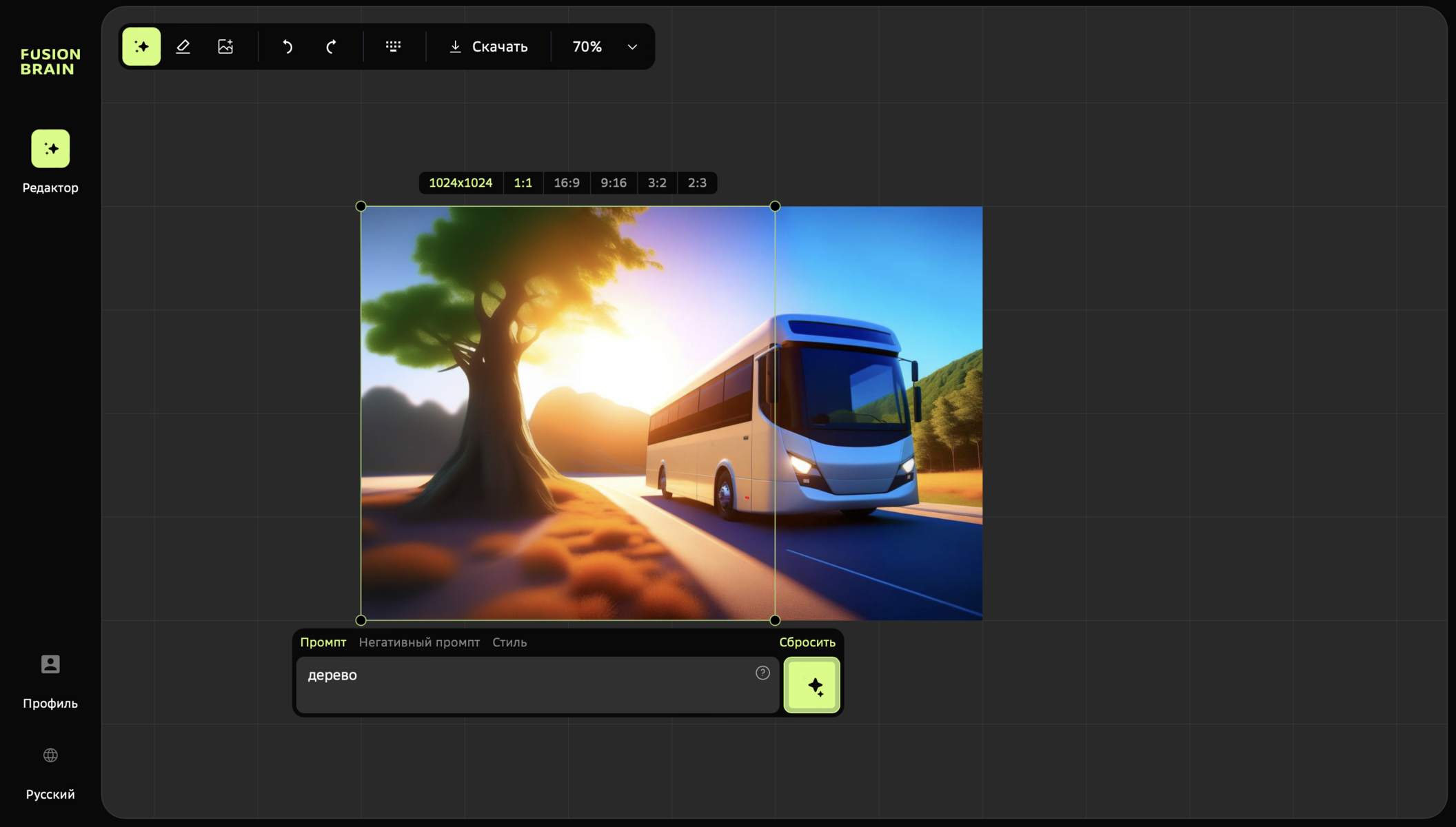Viewport: 1456px width, 827px height.
Task: Select the 9:16 aspect ratio
Action: pyautogui.click(x=613, y=183)
